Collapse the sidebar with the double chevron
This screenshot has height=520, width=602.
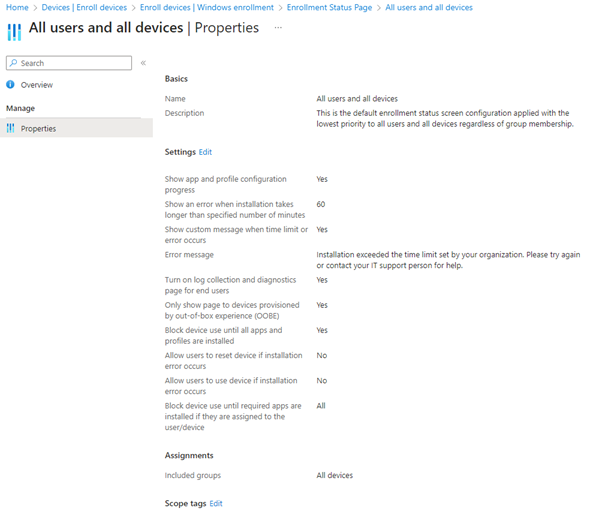click(143, 63)
